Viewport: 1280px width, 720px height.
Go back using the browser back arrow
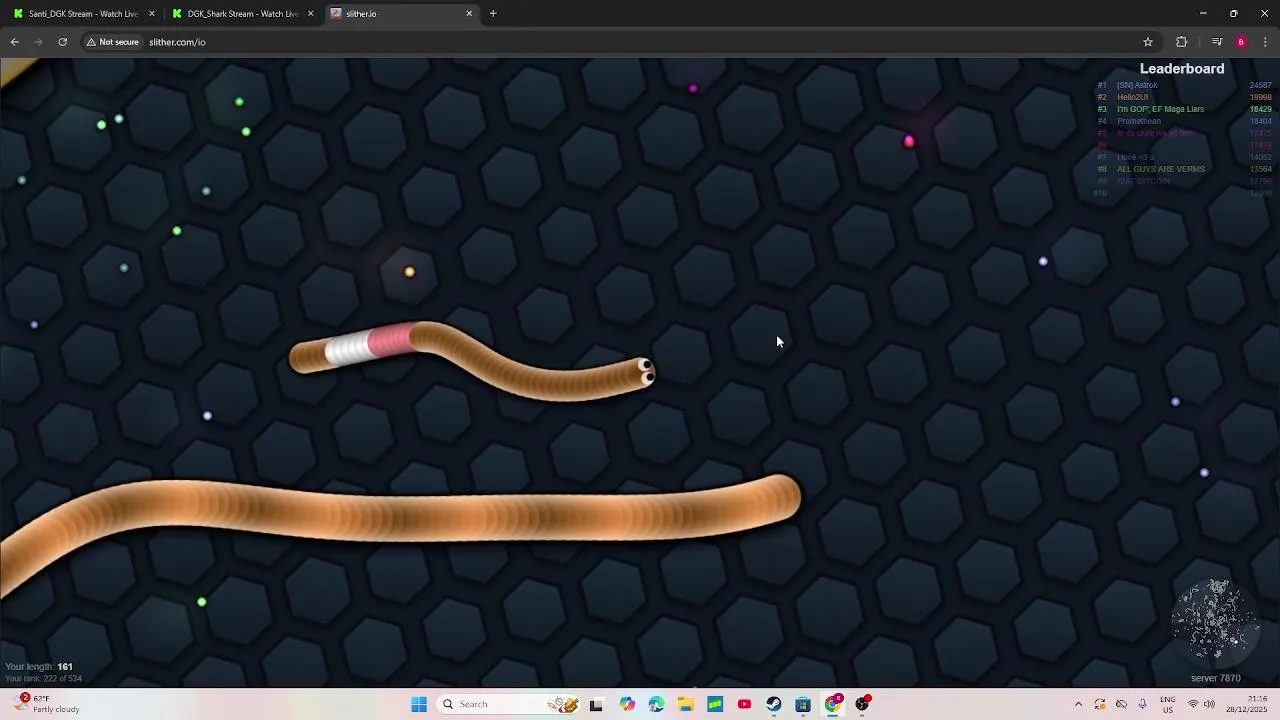tap(15, 42)
